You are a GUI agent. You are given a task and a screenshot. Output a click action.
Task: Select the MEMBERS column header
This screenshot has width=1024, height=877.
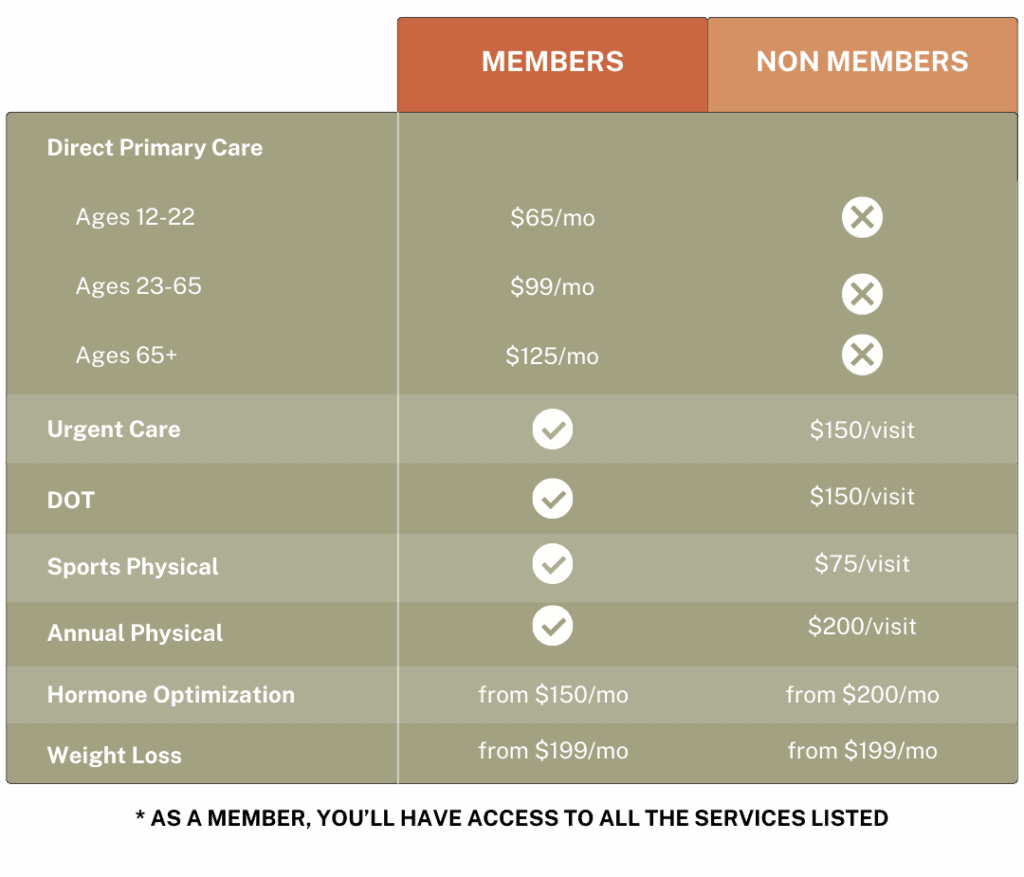[x=552, y=65]
